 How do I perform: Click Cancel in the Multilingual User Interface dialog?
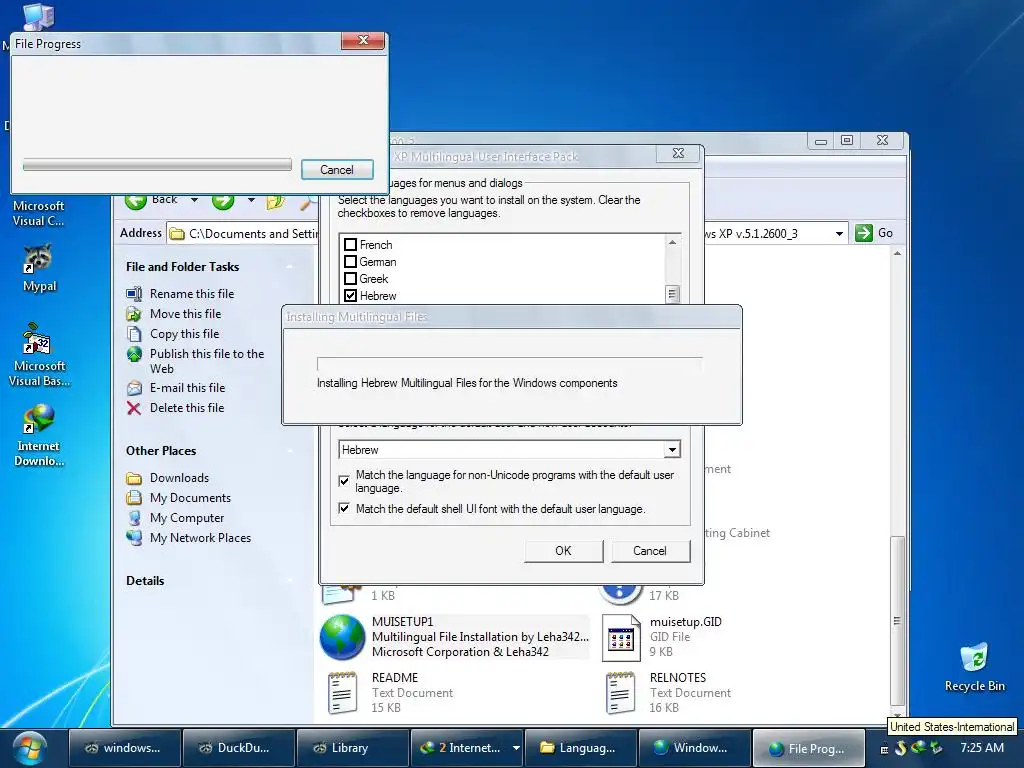coord(650,551)
